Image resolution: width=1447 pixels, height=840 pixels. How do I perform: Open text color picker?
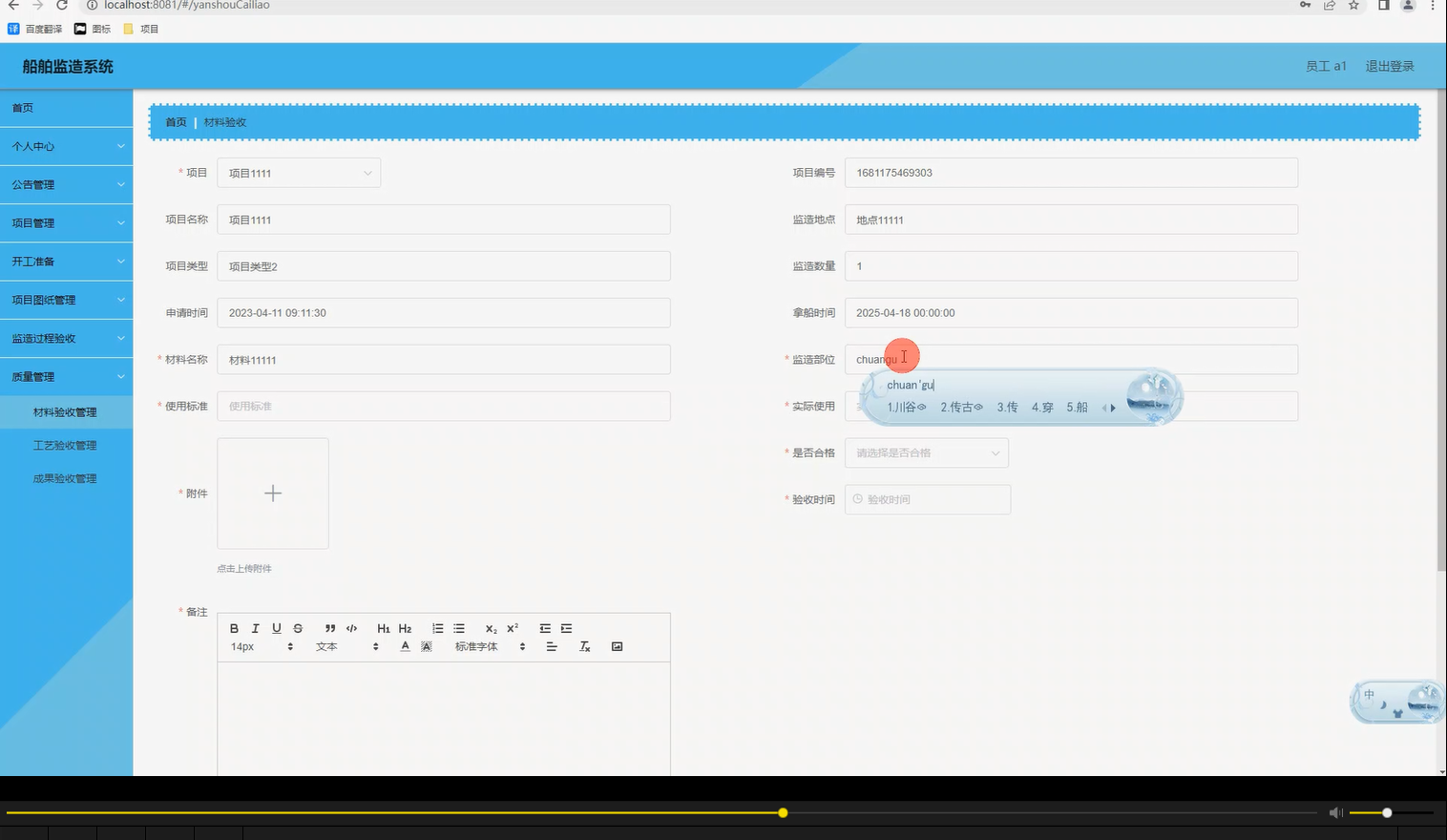pos(405,646)
